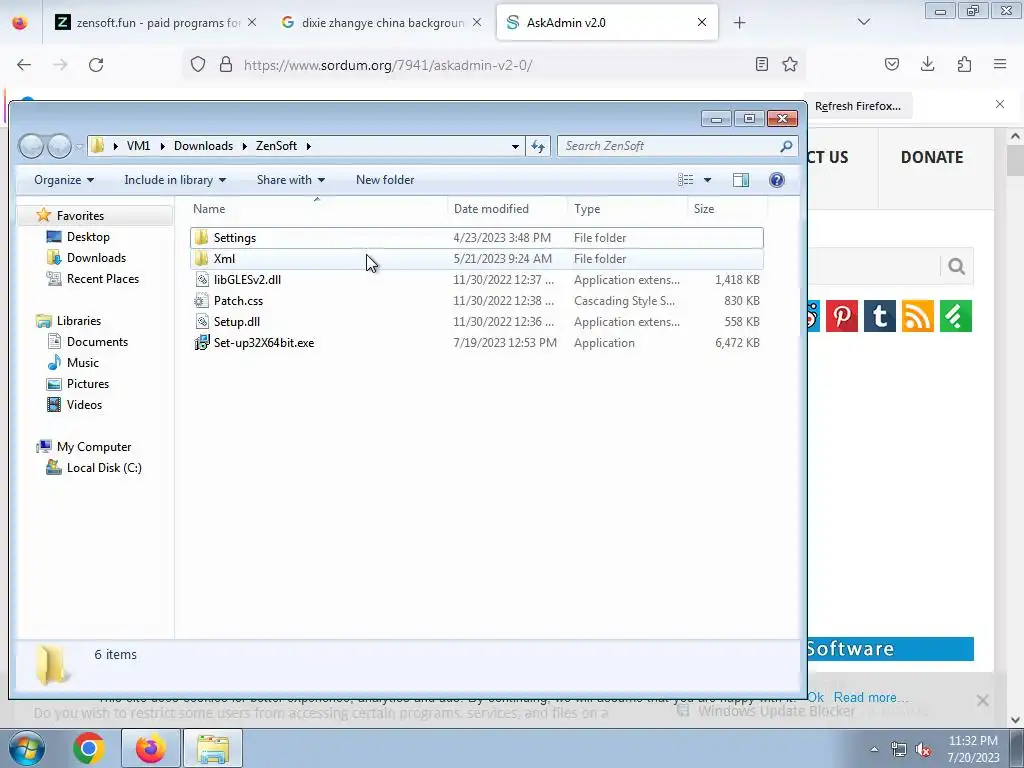Click Read more cookie link
The width and height of the screenshot is (1024, 768).
(x=871, y=697)
